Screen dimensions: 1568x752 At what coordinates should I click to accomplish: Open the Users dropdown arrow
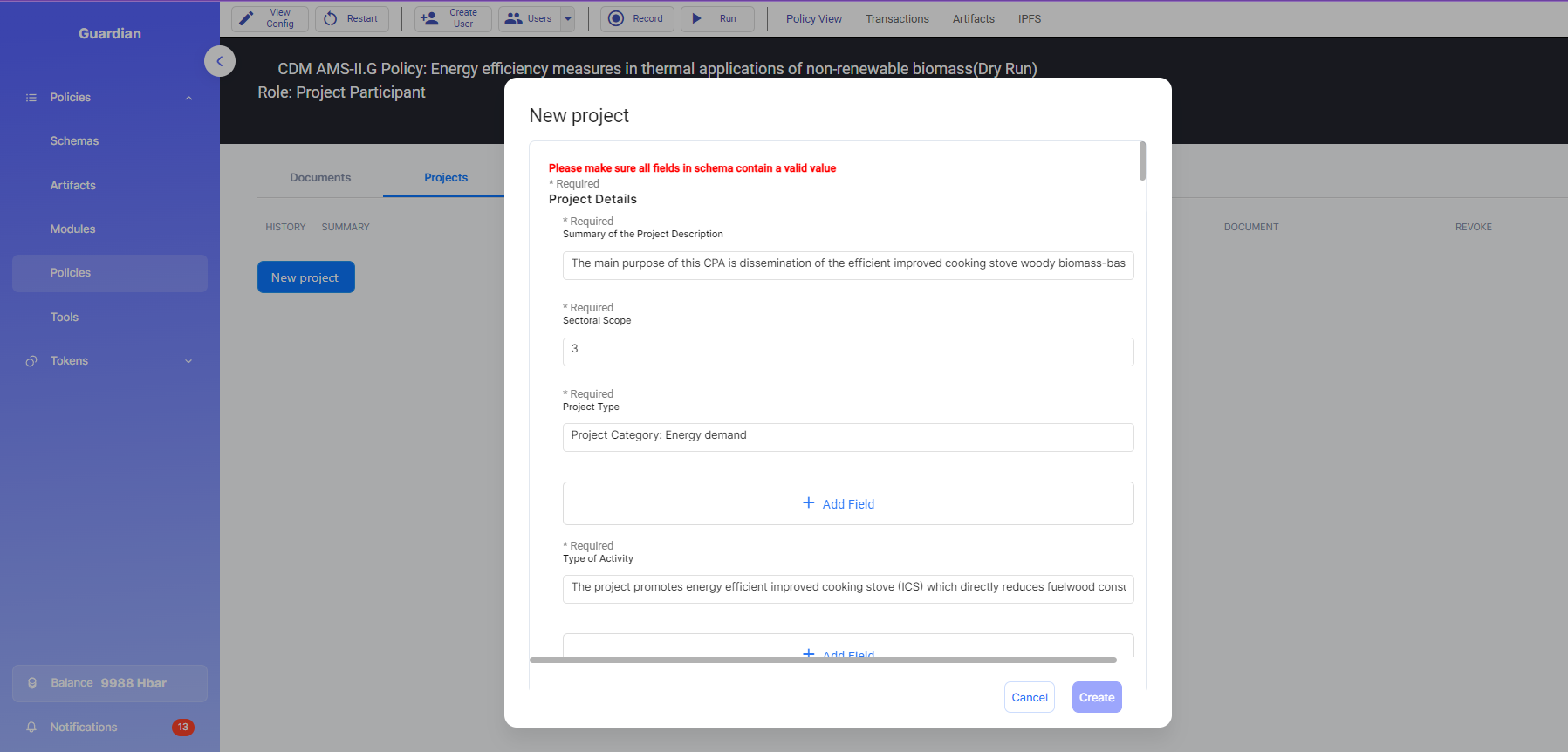coord(568,18)
